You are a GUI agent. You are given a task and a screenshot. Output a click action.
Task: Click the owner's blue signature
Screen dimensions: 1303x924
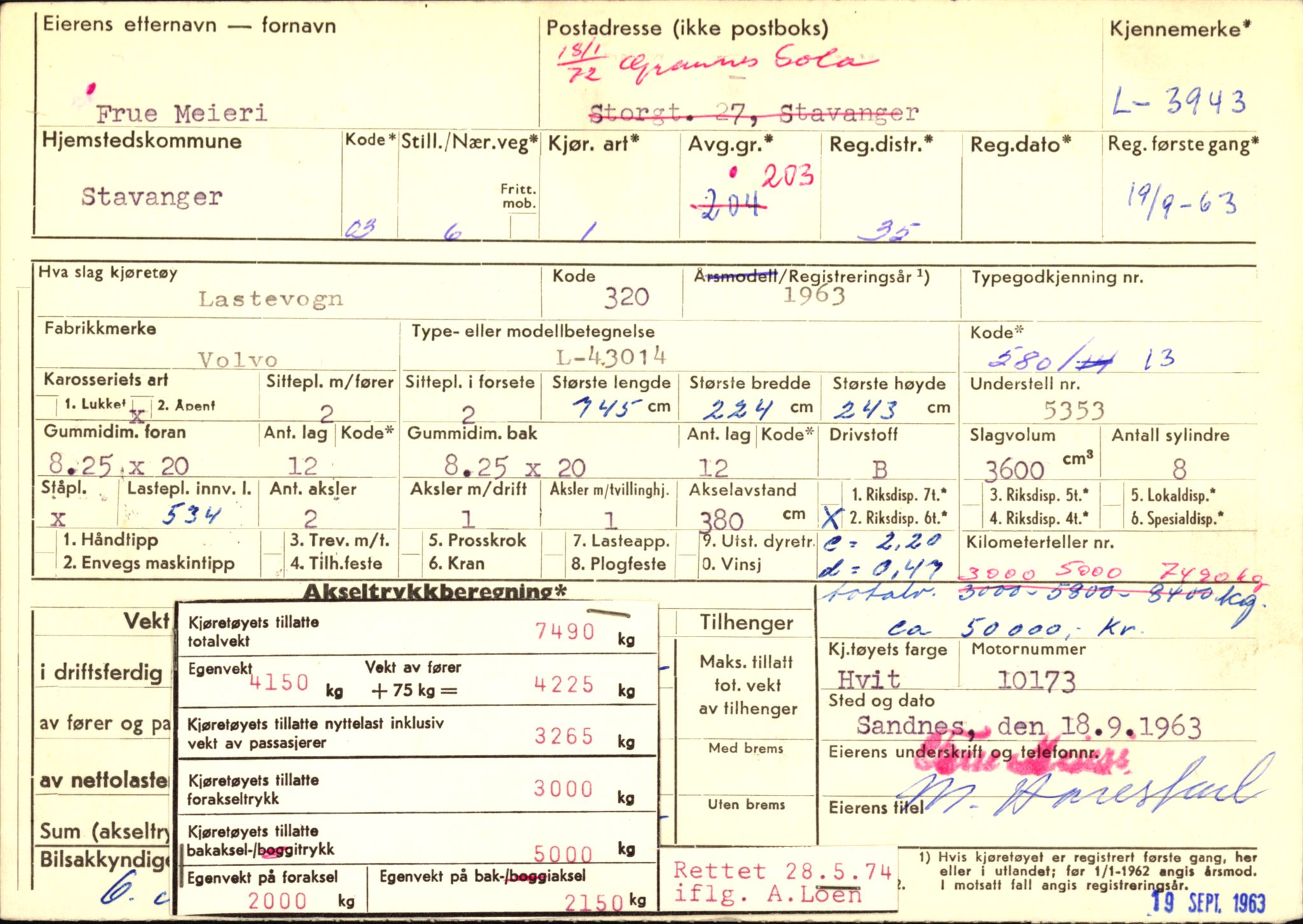(x=1082, y=792)
